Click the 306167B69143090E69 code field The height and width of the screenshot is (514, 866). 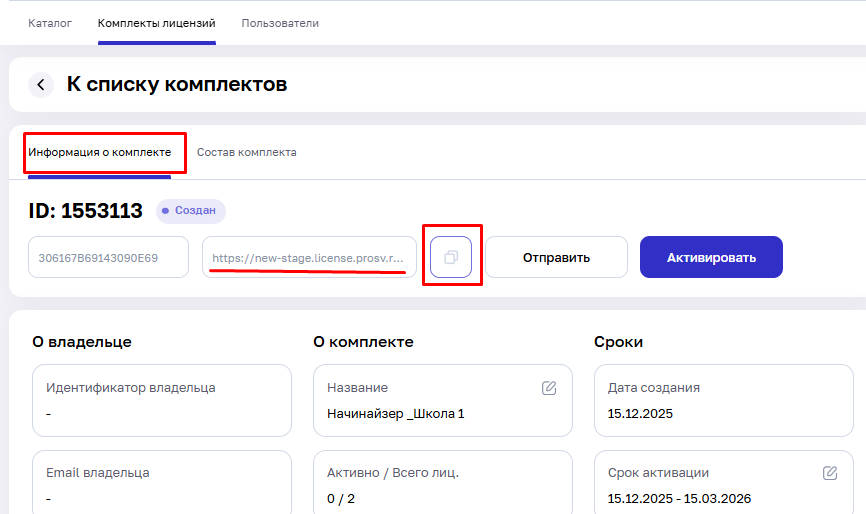point(108,257)
